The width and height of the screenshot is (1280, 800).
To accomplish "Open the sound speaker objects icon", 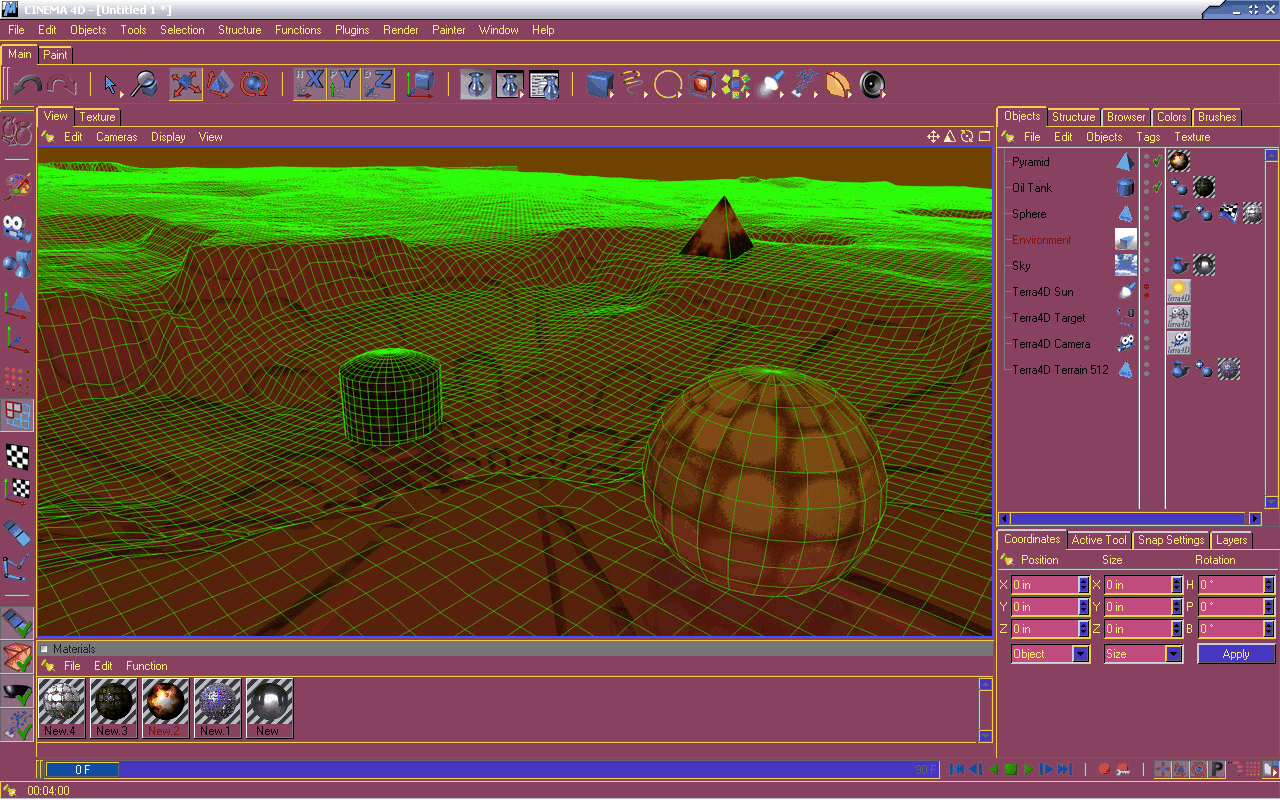I will pyautogui.click(x=872, y=85).
